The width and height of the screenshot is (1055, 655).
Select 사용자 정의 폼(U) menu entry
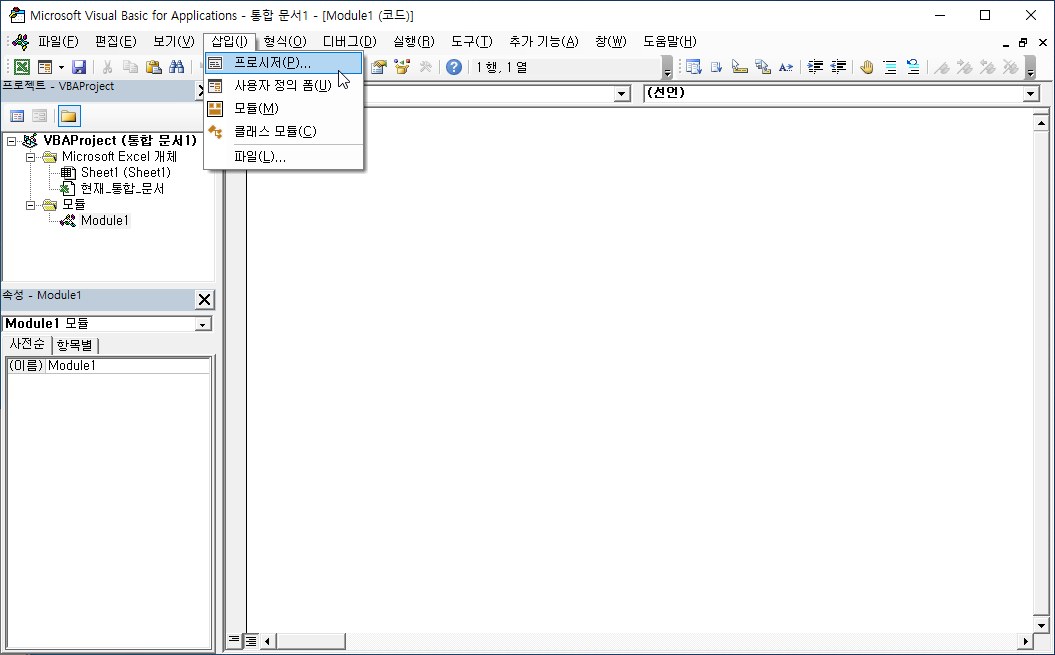point(284,86)
